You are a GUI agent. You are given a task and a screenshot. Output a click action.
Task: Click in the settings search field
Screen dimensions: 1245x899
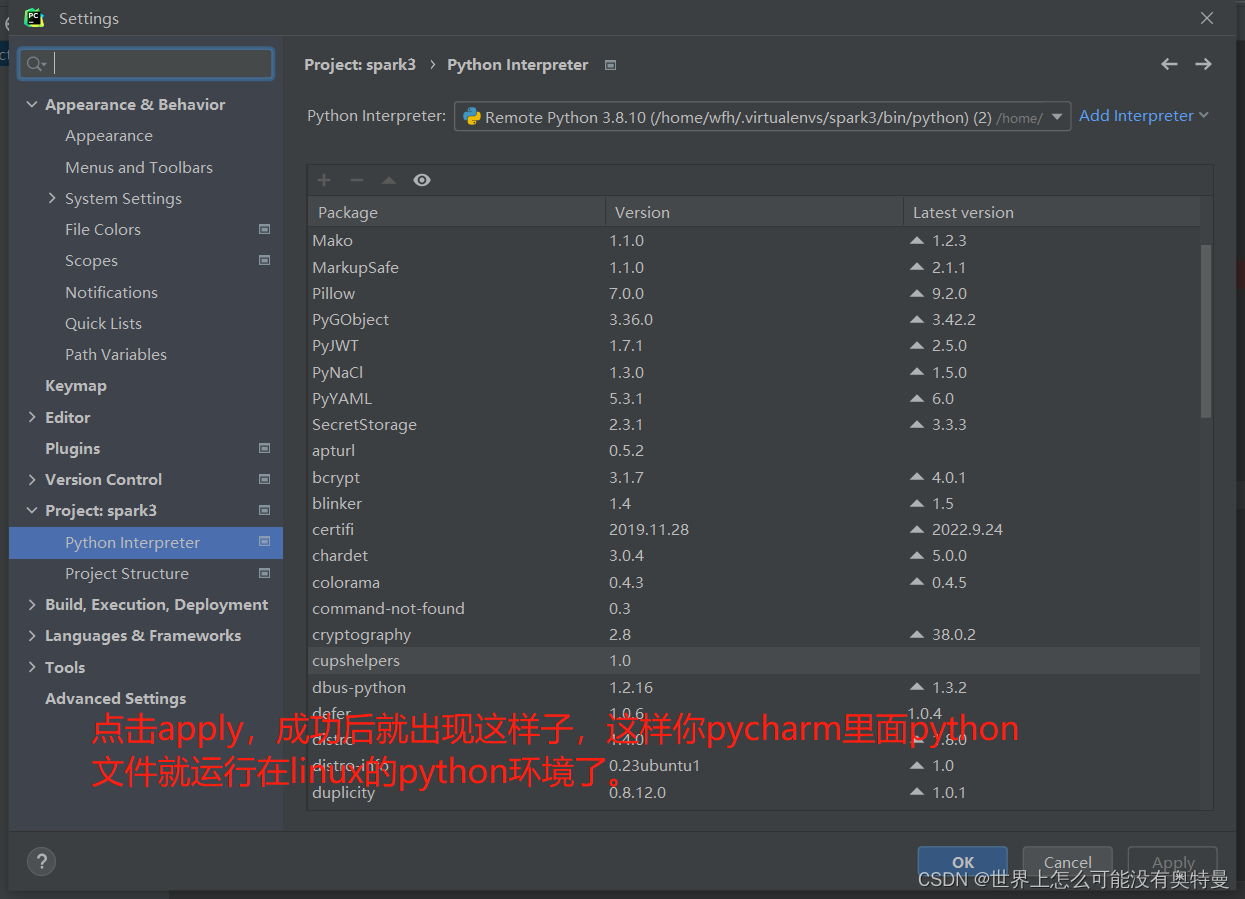point(146,64)
